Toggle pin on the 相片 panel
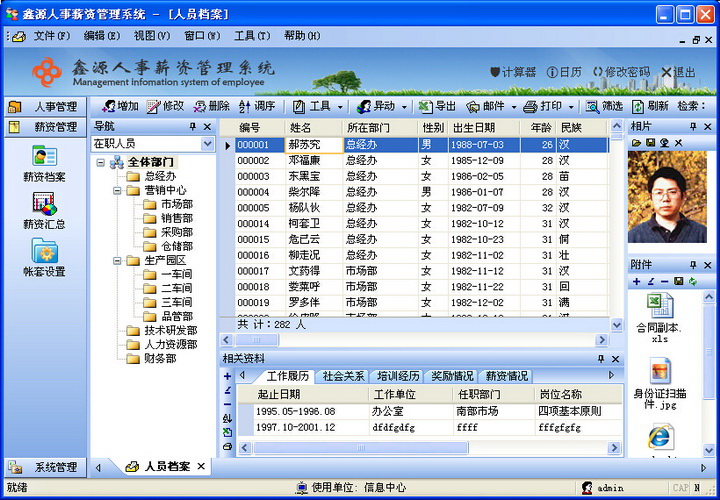This screenshot has height=500, width=720. click(693, 127)
